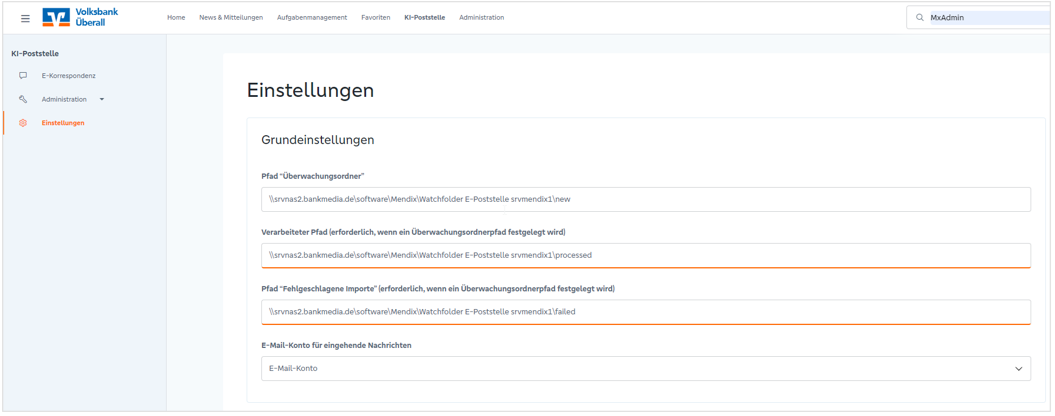1055x416 pixels.
Task: Click the Administration wrench icon in sidebar
Action: coord(23,99)
